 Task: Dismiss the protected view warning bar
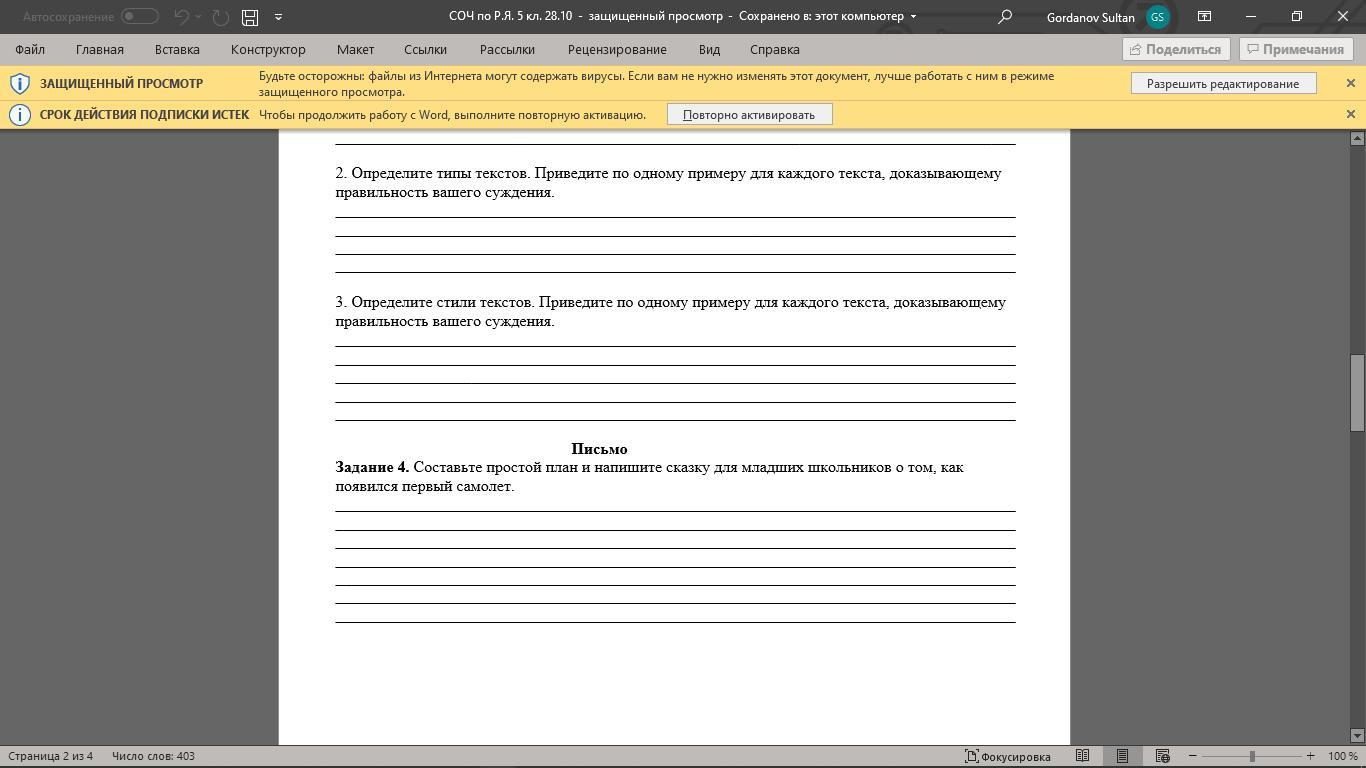point(1350,83)
